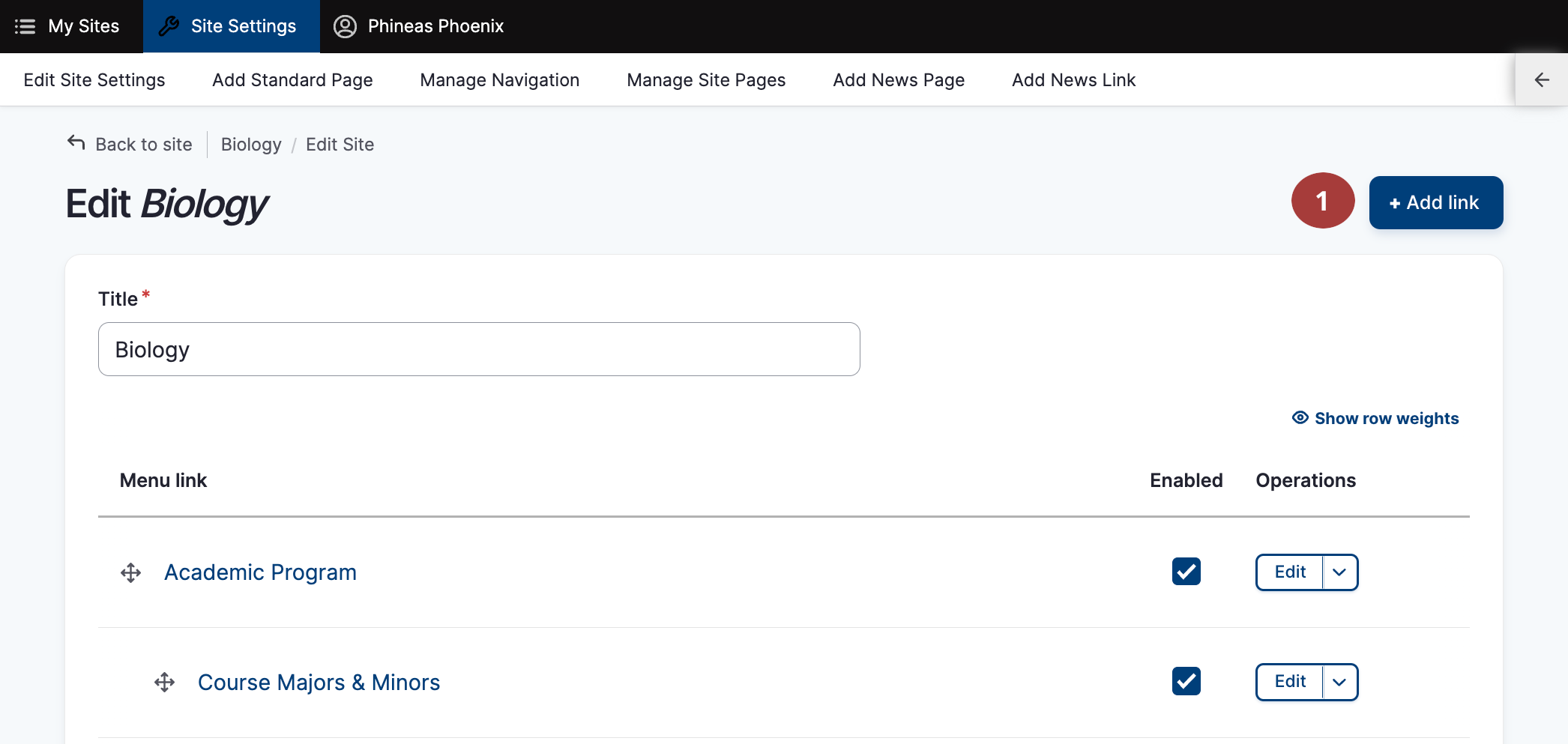This screenshot has width=1568, height=744.
Task: Show row weights
Action: [1375, 418]
